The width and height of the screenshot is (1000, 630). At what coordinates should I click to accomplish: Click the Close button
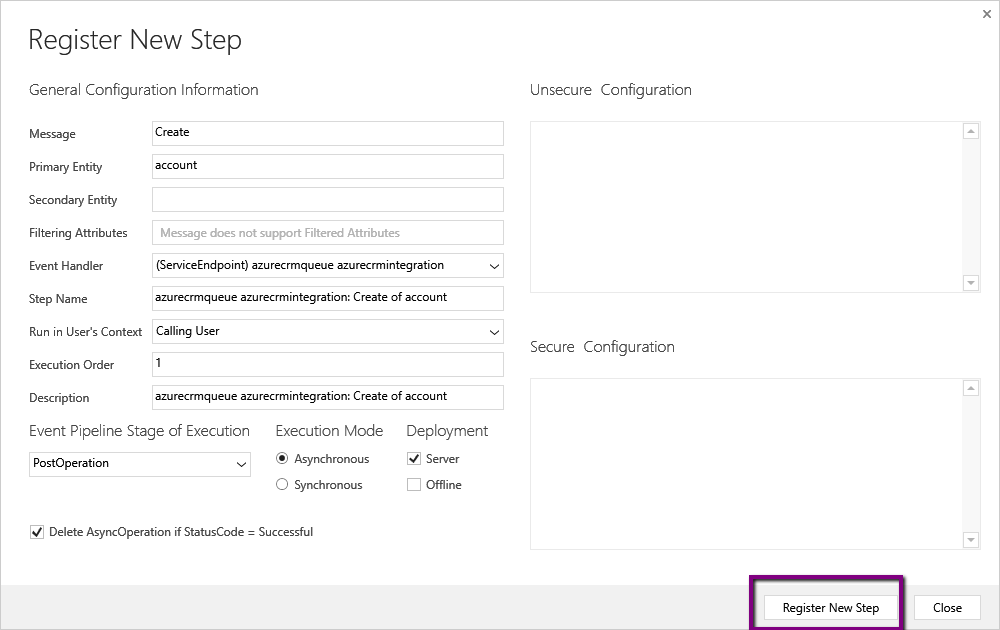pos(946,607)
